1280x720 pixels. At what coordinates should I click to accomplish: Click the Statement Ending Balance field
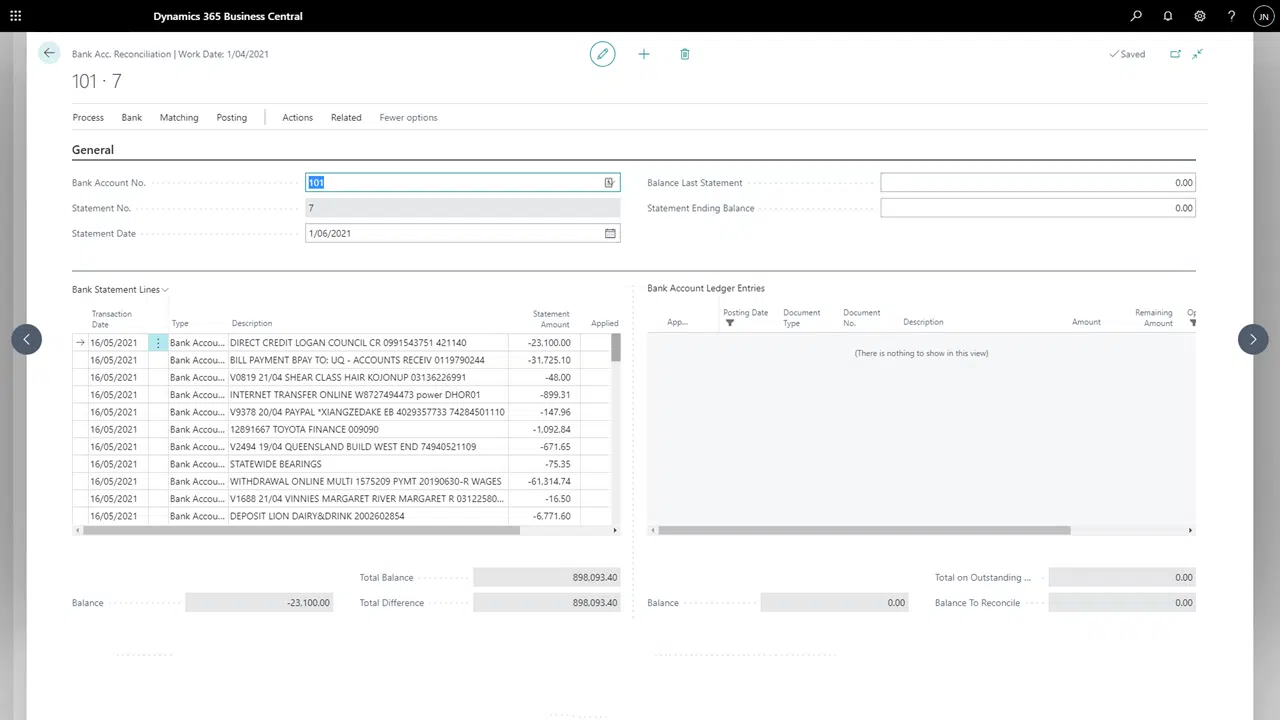click(1038, 208)
